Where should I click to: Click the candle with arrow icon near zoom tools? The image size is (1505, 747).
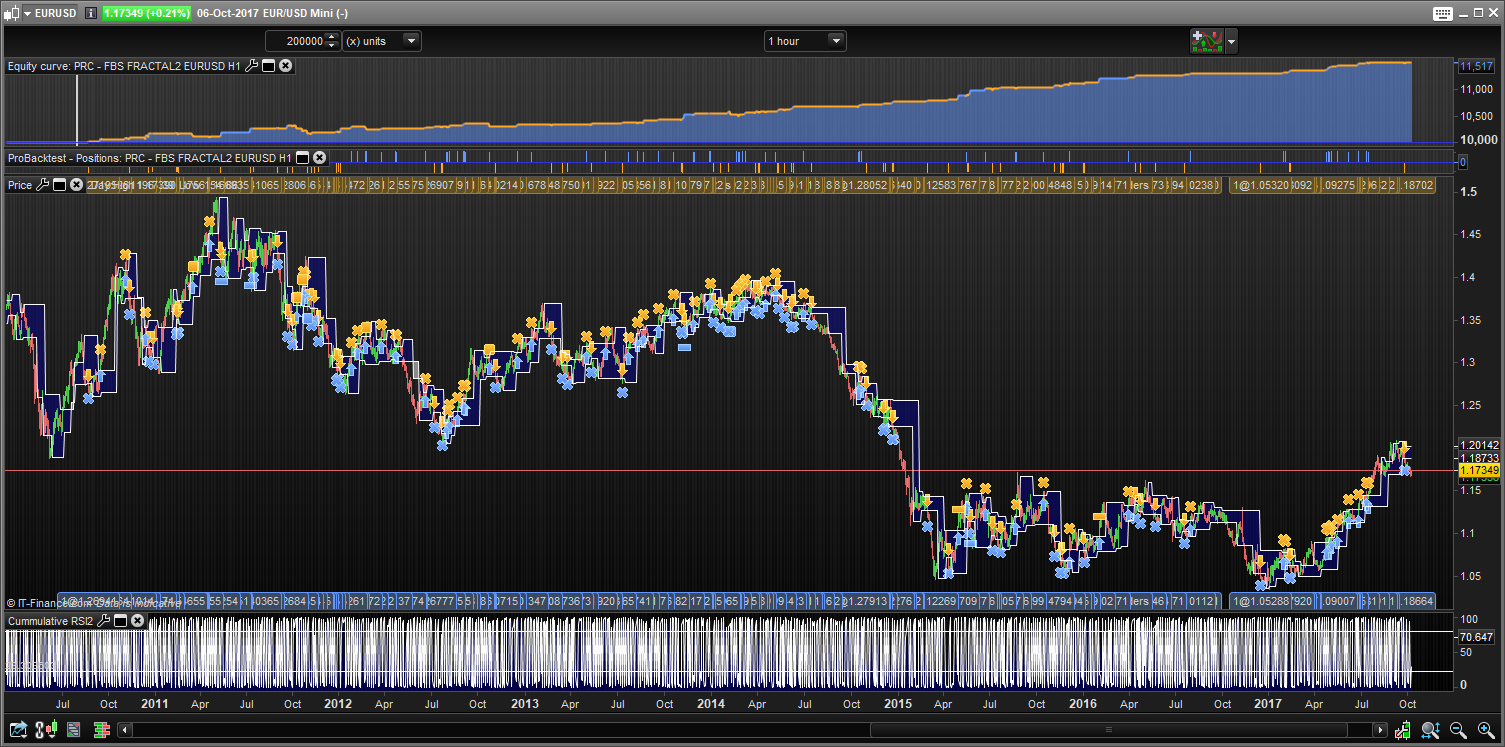[x=1404, y=731]
